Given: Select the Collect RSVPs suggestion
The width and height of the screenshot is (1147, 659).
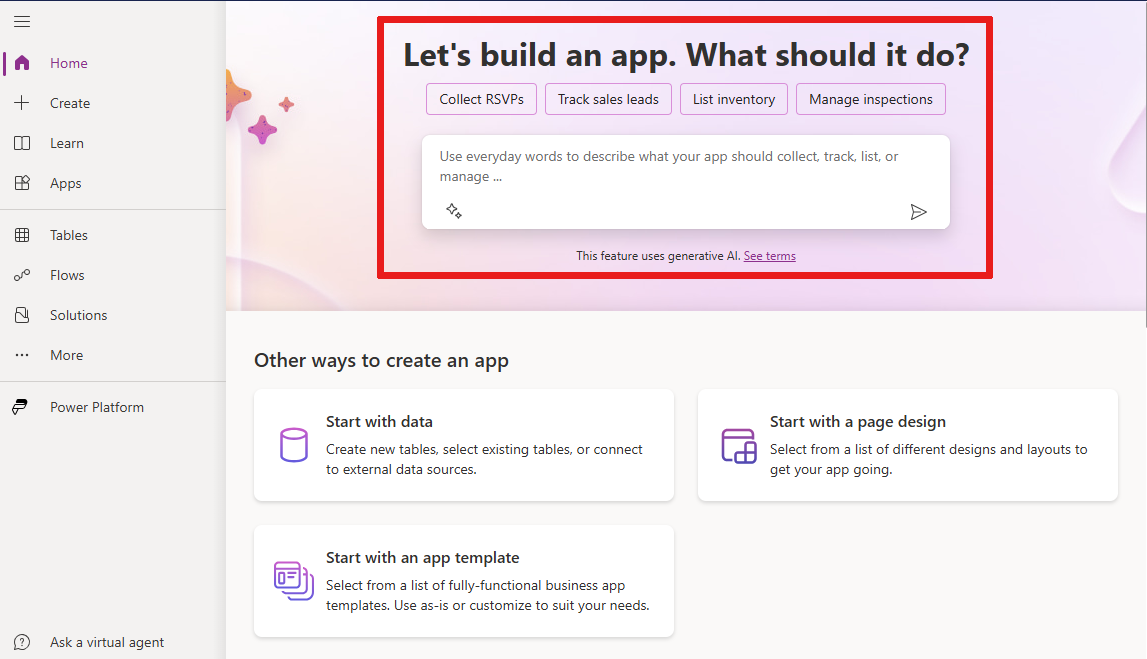Looking at the screenshot, I should tap(481, 99).
